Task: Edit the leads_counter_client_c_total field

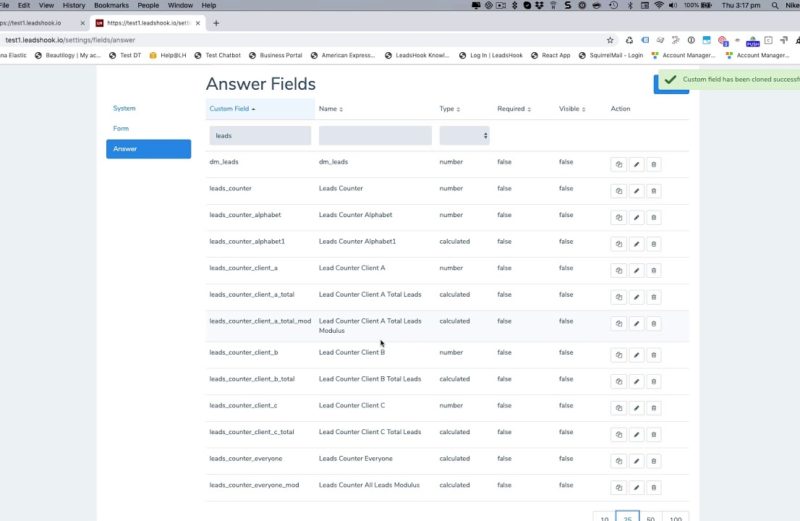Action: [636, 435]
